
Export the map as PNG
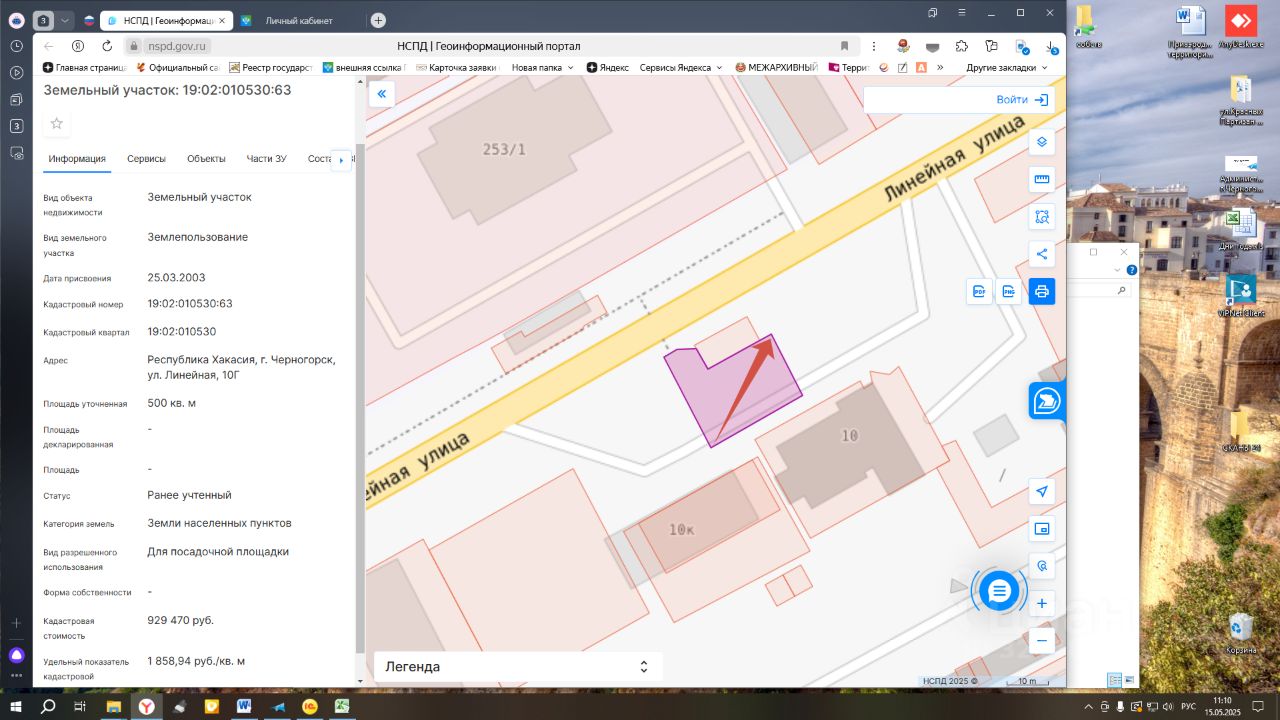pos(1010,291)
